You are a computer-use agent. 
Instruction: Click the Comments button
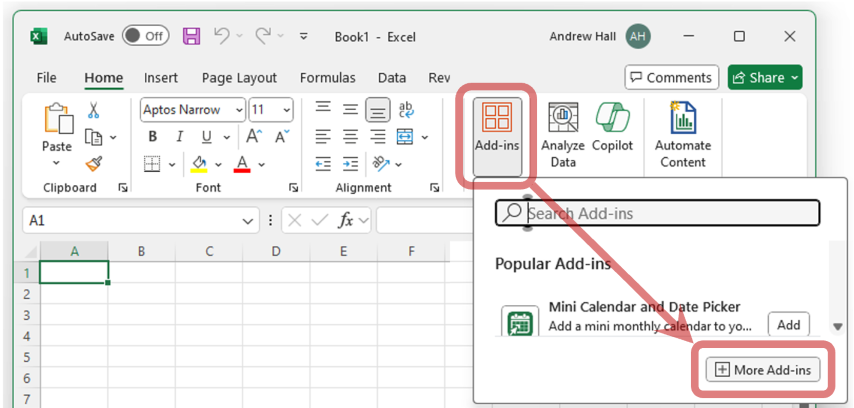point(672,77)
